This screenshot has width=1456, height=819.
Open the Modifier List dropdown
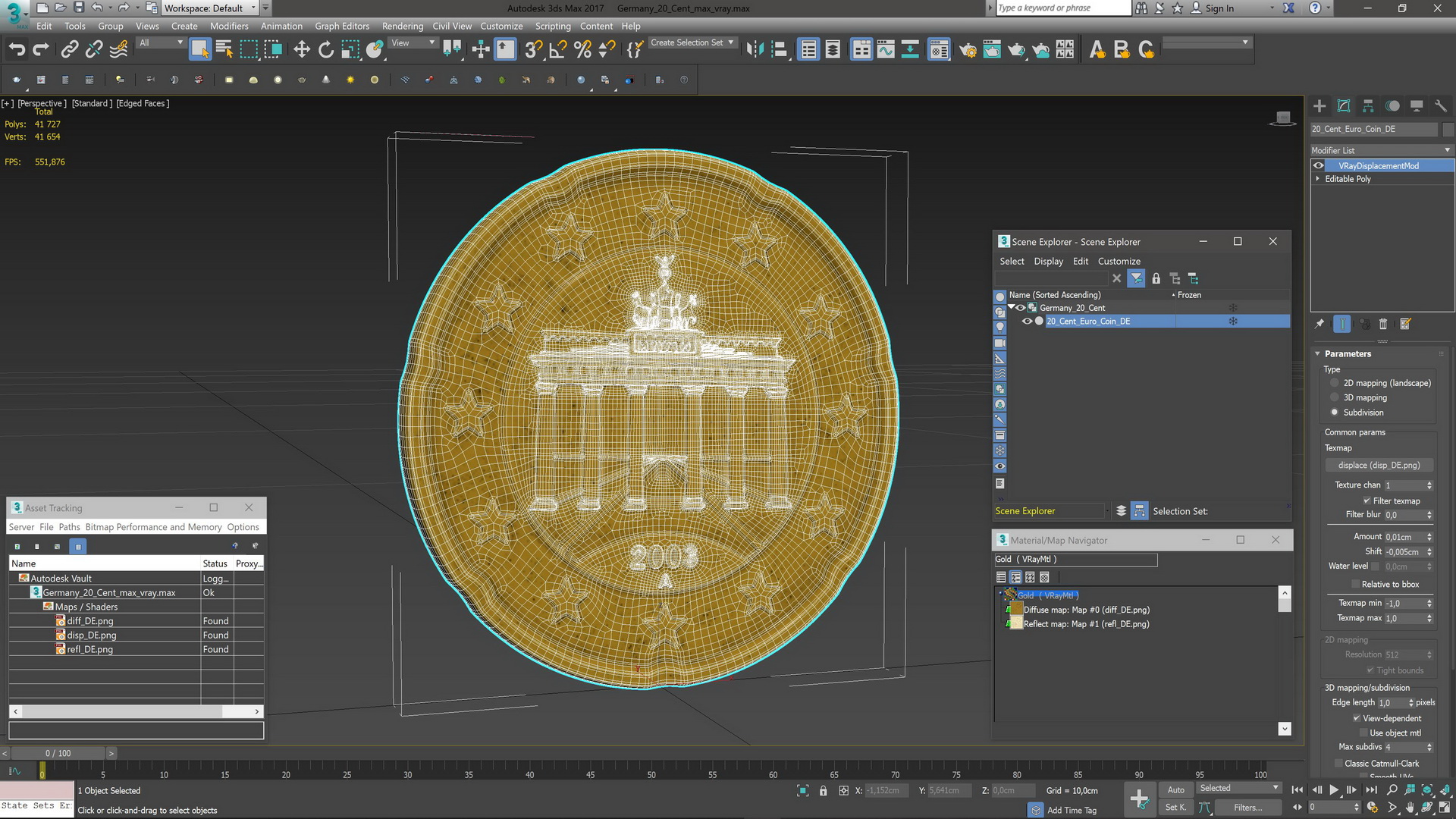[x=1381, y=150]
